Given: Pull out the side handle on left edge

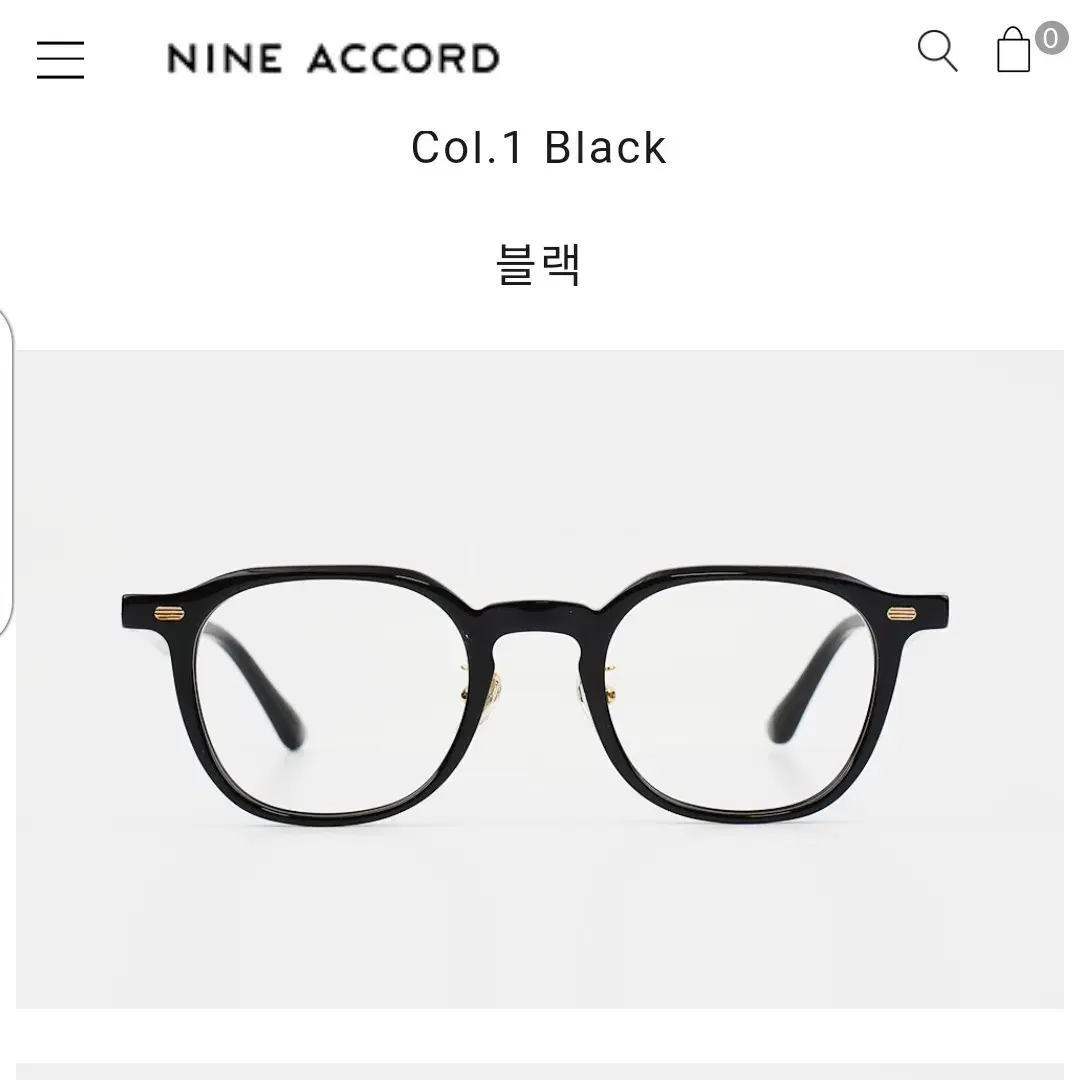Looking at the screenshot, I should [x=6, y=472].
